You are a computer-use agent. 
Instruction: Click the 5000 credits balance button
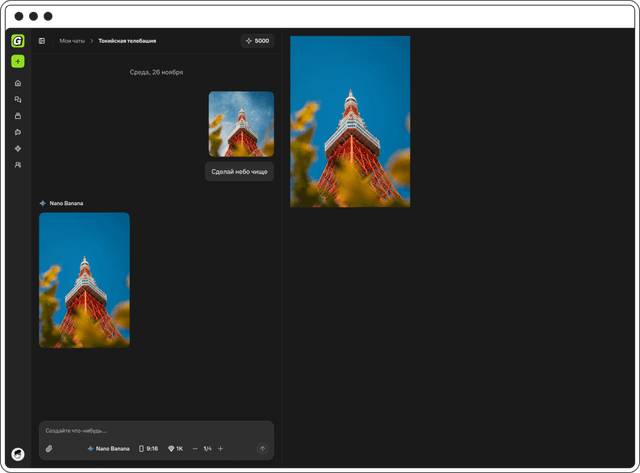[x=257, y=41]
